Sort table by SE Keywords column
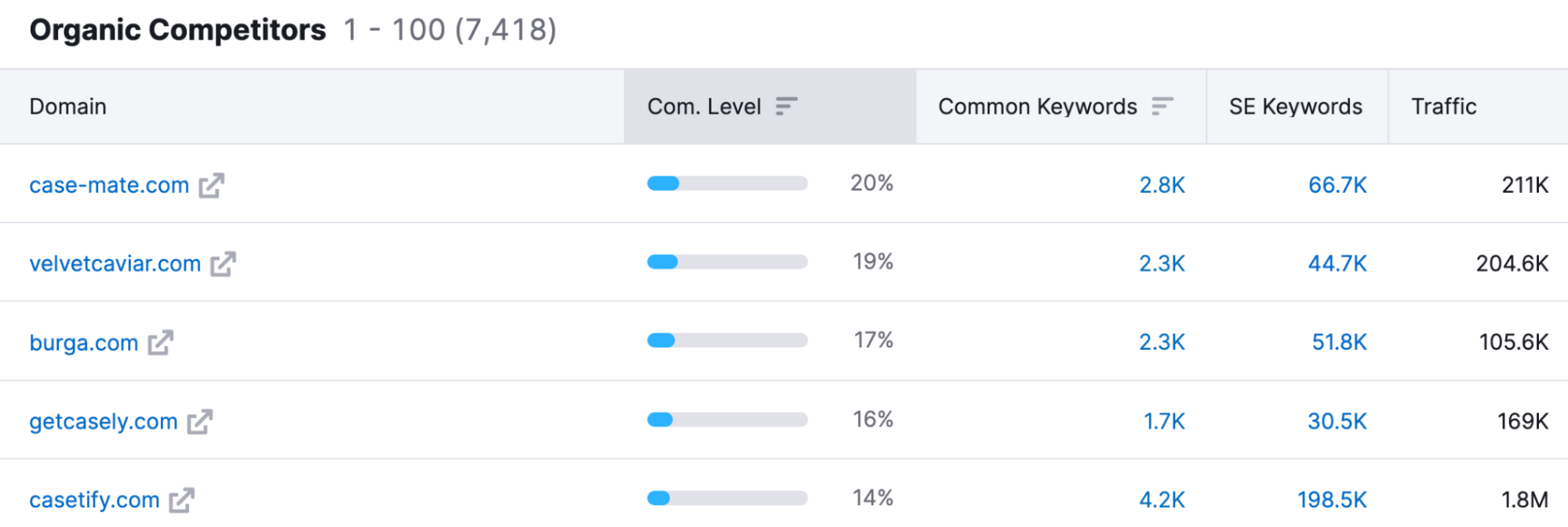The width and height of the screenshot is (1568, 527). [1295, 107]
